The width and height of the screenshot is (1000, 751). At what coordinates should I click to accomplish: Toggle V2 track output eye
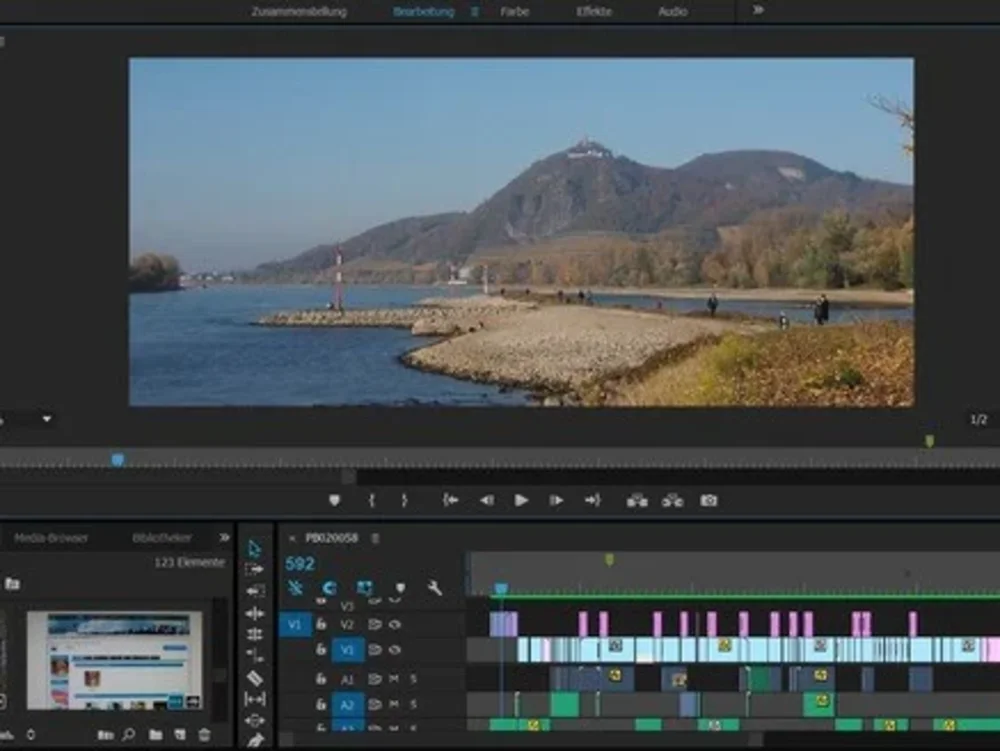395,624
